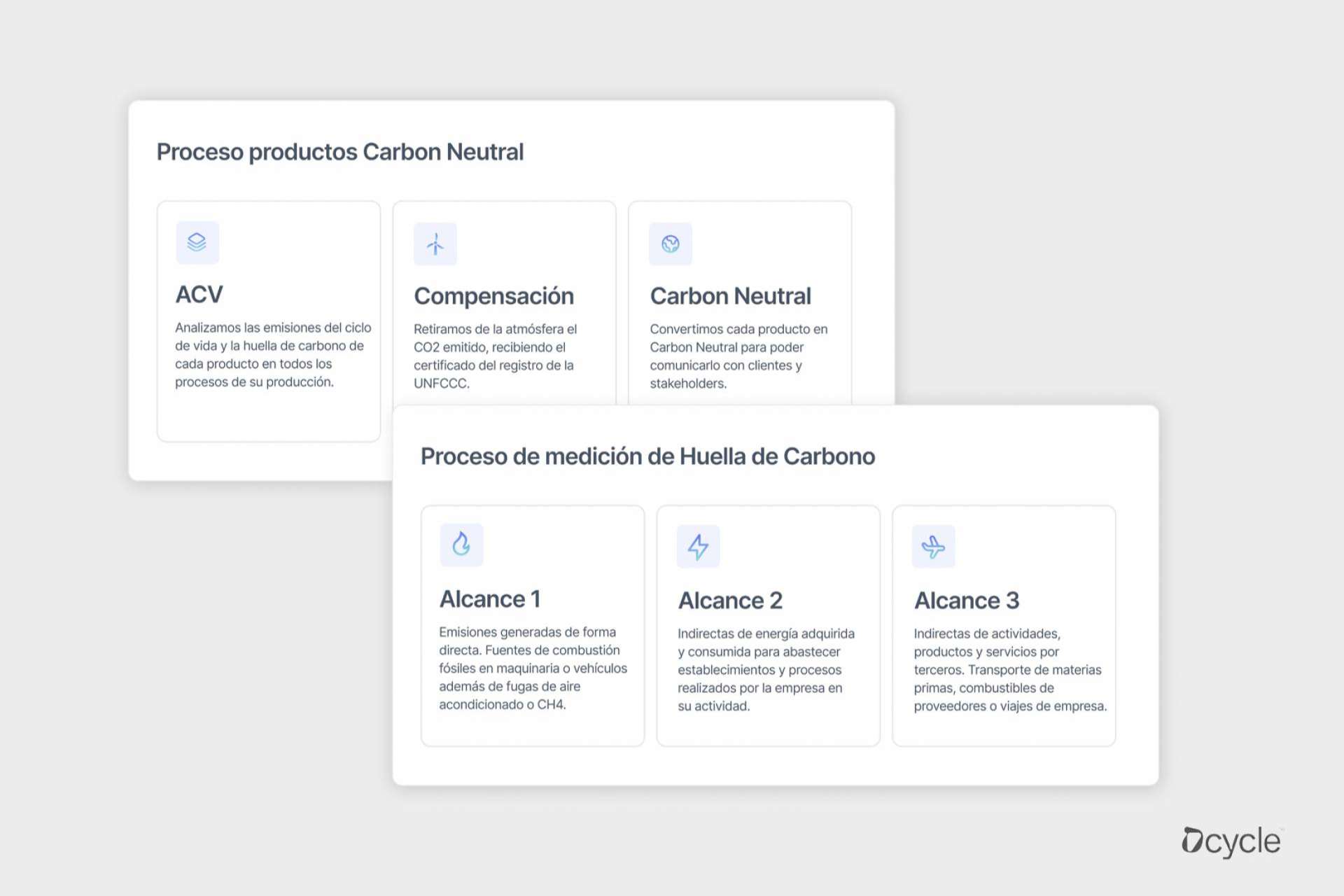Select the ACV card heading
The height and width of the screenshot is (896, 1344).
[199, 295]
